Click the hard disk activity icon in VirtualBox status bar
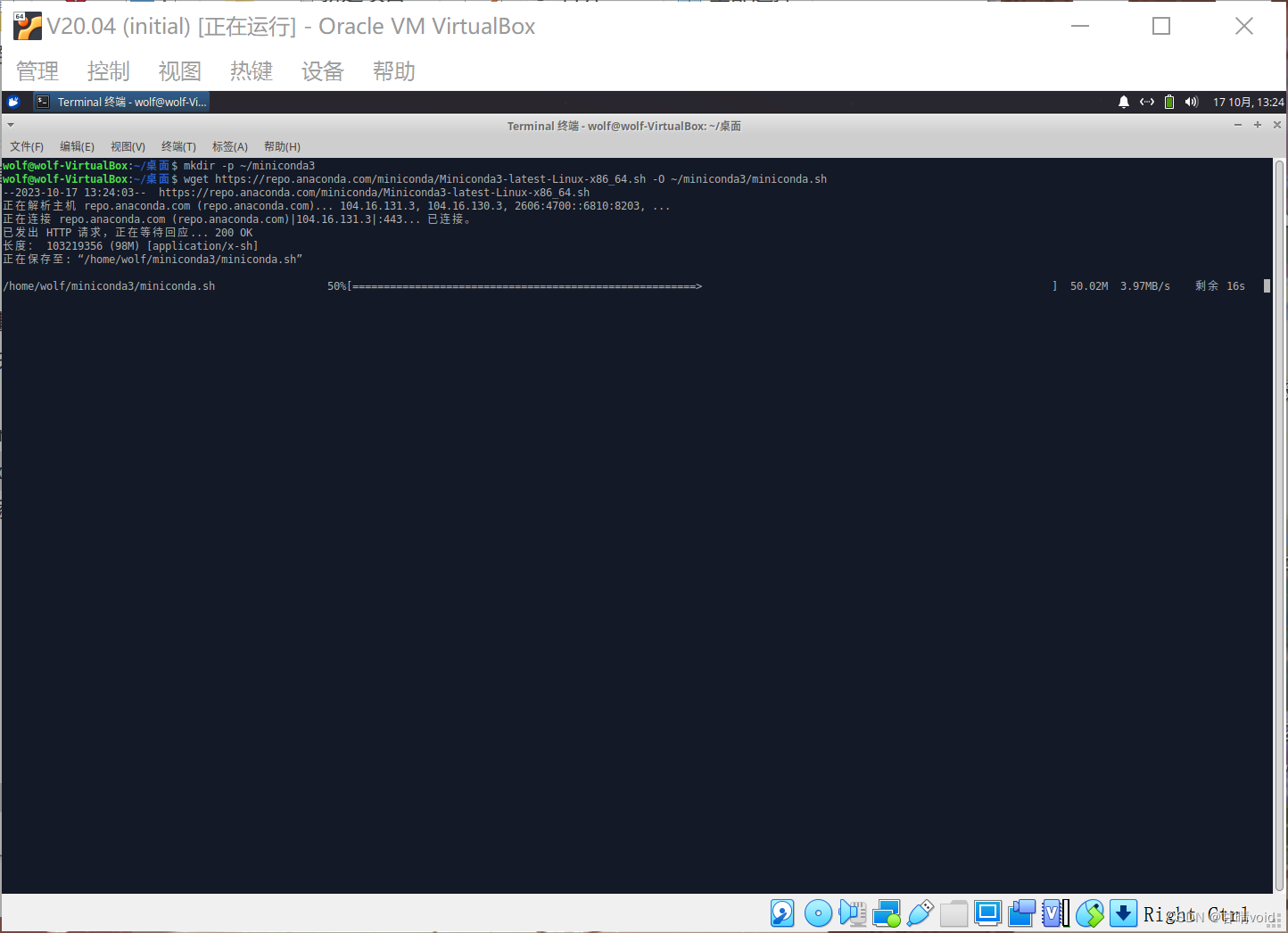 point(782,913)
